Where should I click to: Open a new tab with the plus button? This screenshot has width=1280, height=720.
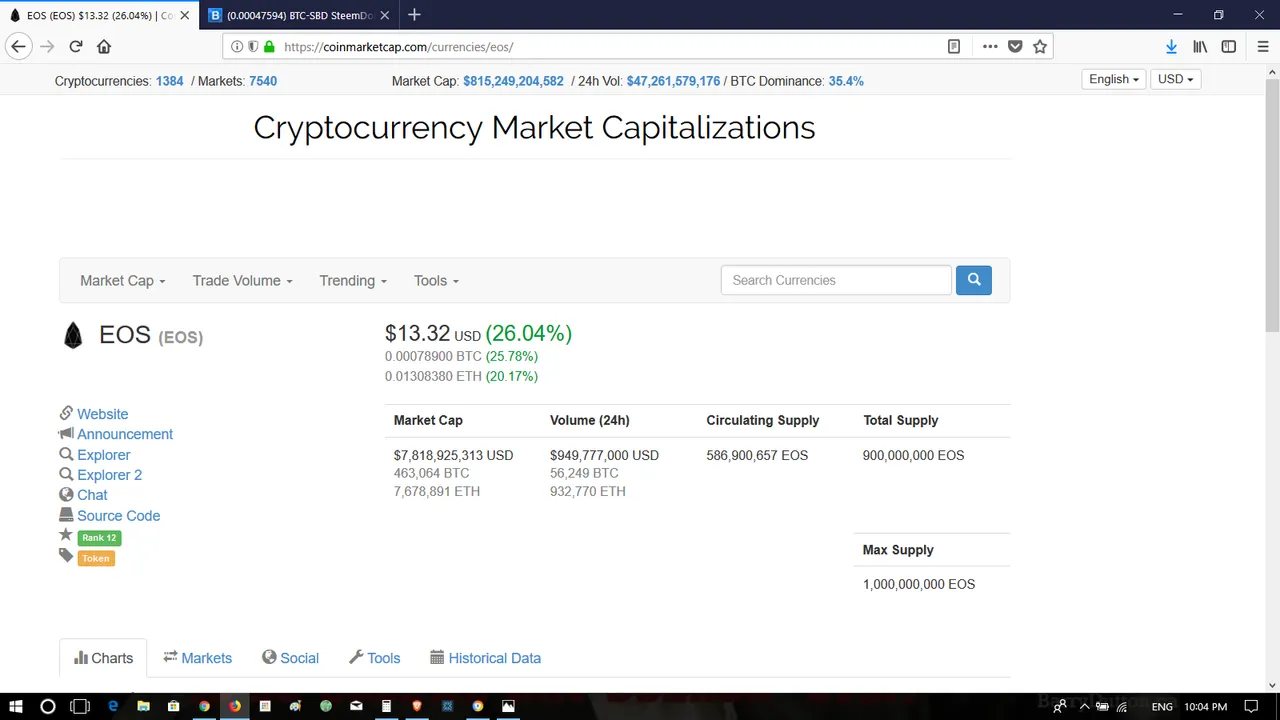click(414, 15)
